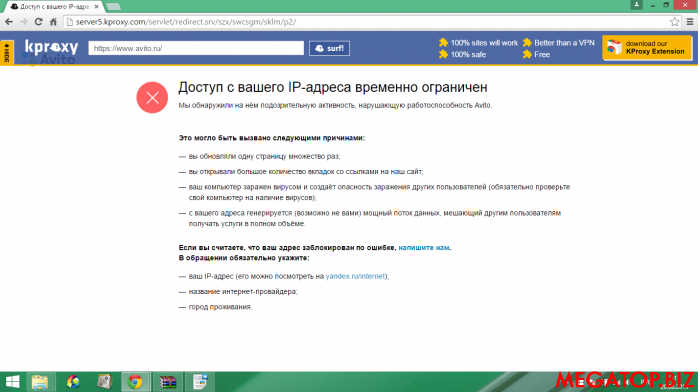
Task: Open the document app taskbar icon
Action: (x=200, y=382)
